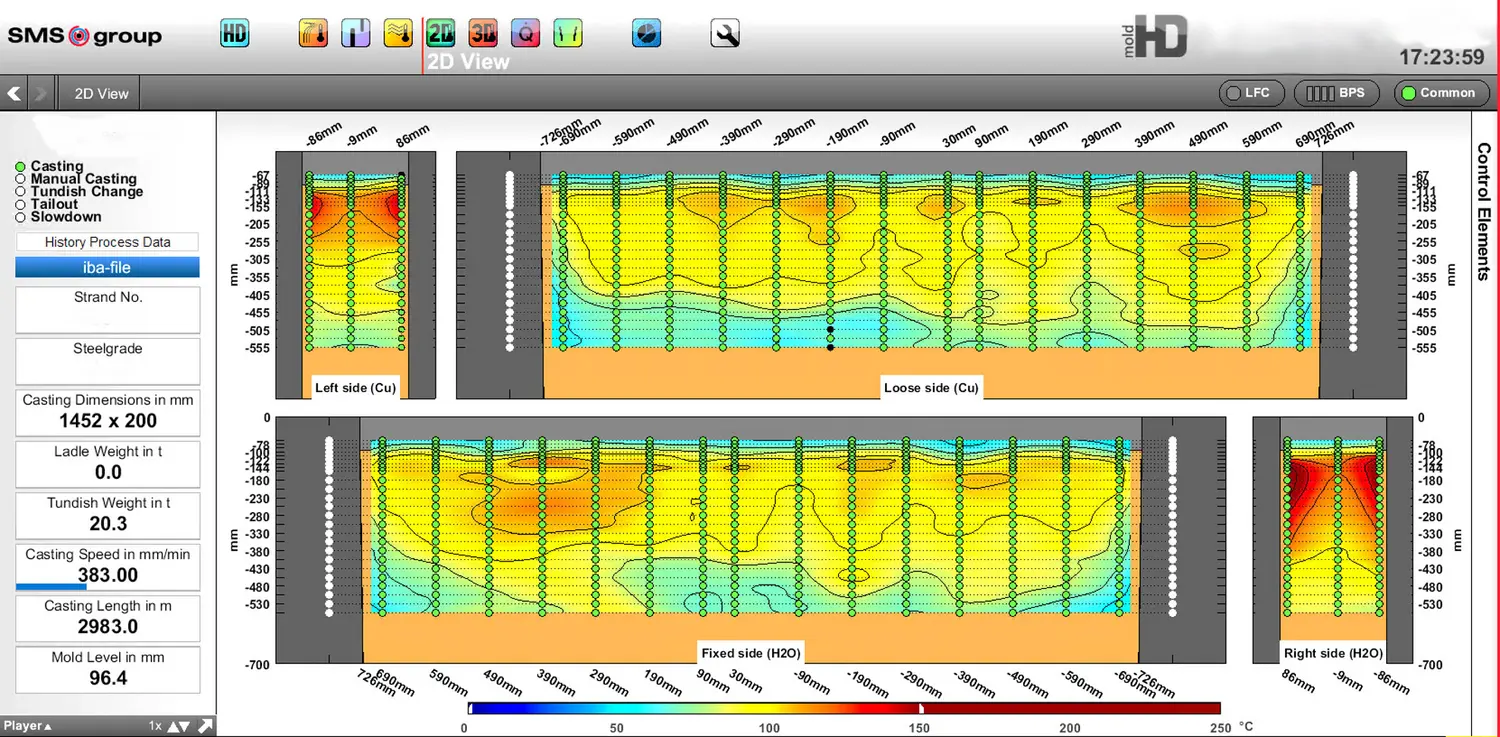Click the iba-file button
Screen dimensions: 1500x737
[x=107, y=268]
